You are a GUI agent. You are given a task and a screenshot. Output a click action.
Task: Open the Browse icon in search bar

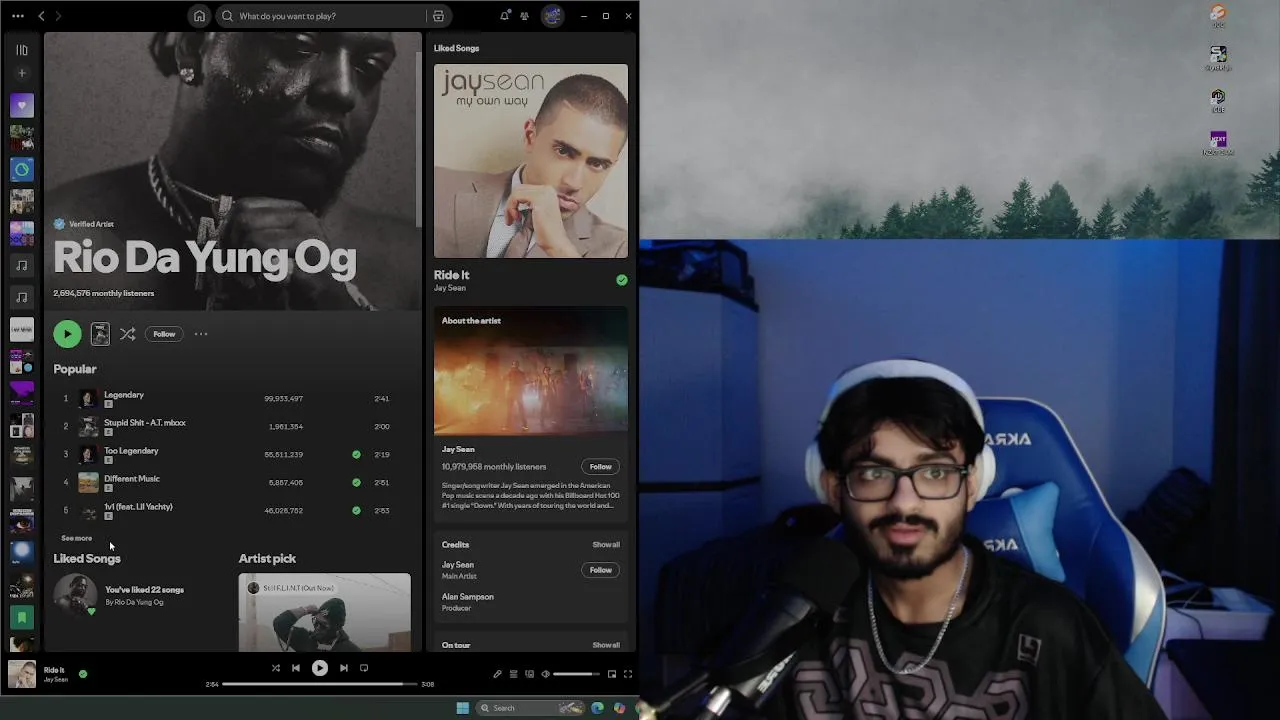438,16
